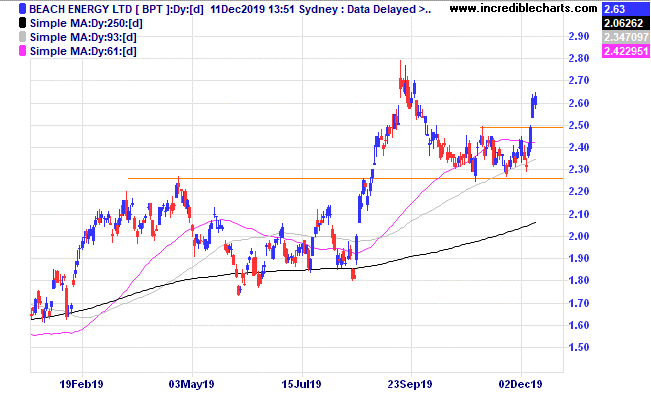Click the latest blue candlestick near 2.63

[x=536, y=101]
